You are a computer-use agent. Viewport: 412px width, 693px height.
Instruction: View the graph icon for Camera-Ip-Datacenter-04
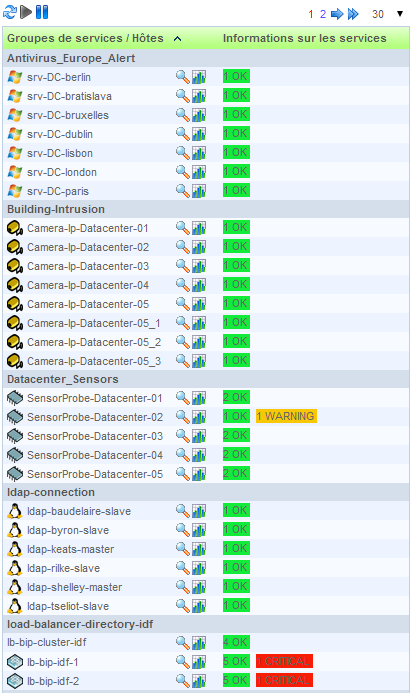tap(199, 285)
